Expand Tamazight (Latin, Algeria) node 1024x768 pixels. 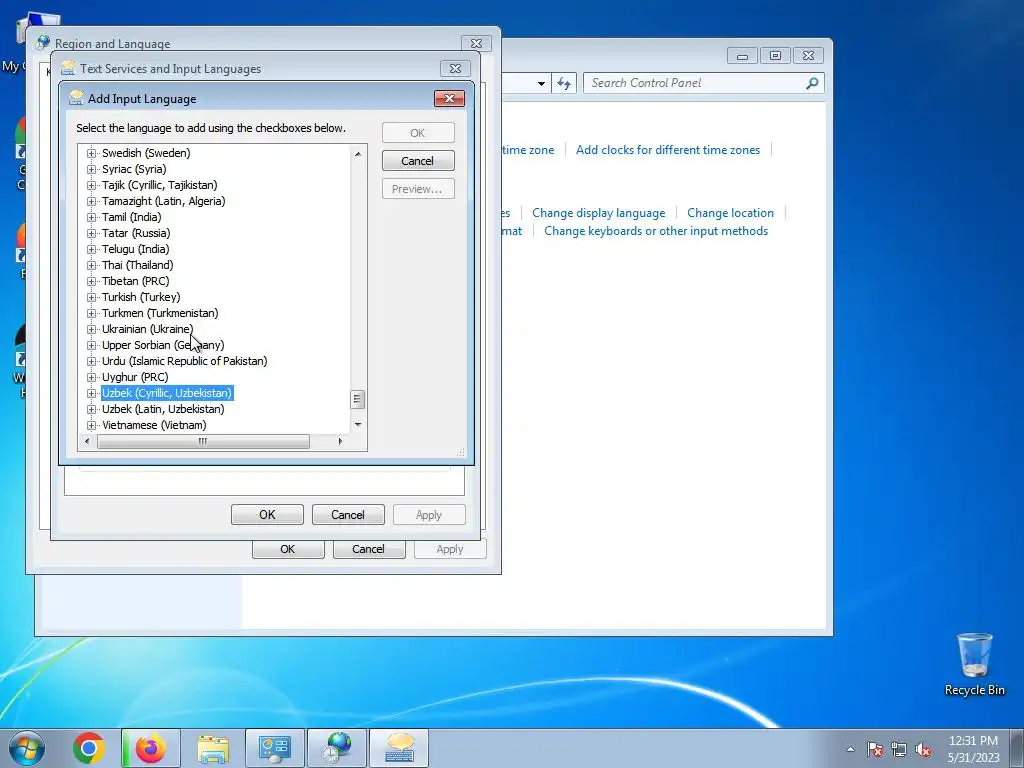coord(91,201)
